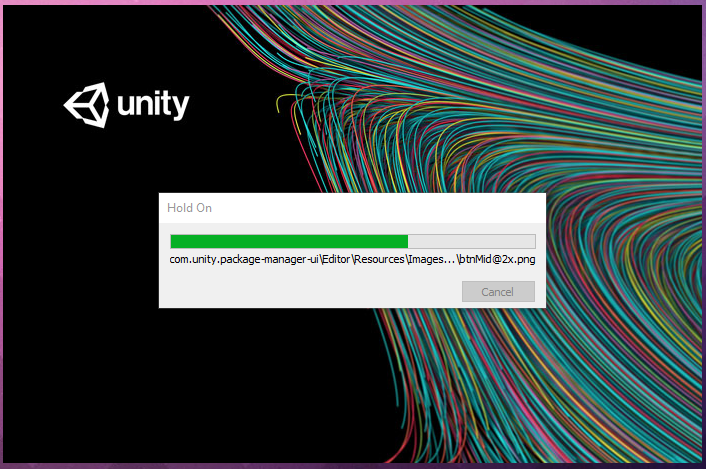Click the Unity cube logo icon
The height and width of the screenshot is (469, 706).
pos(86,105)
